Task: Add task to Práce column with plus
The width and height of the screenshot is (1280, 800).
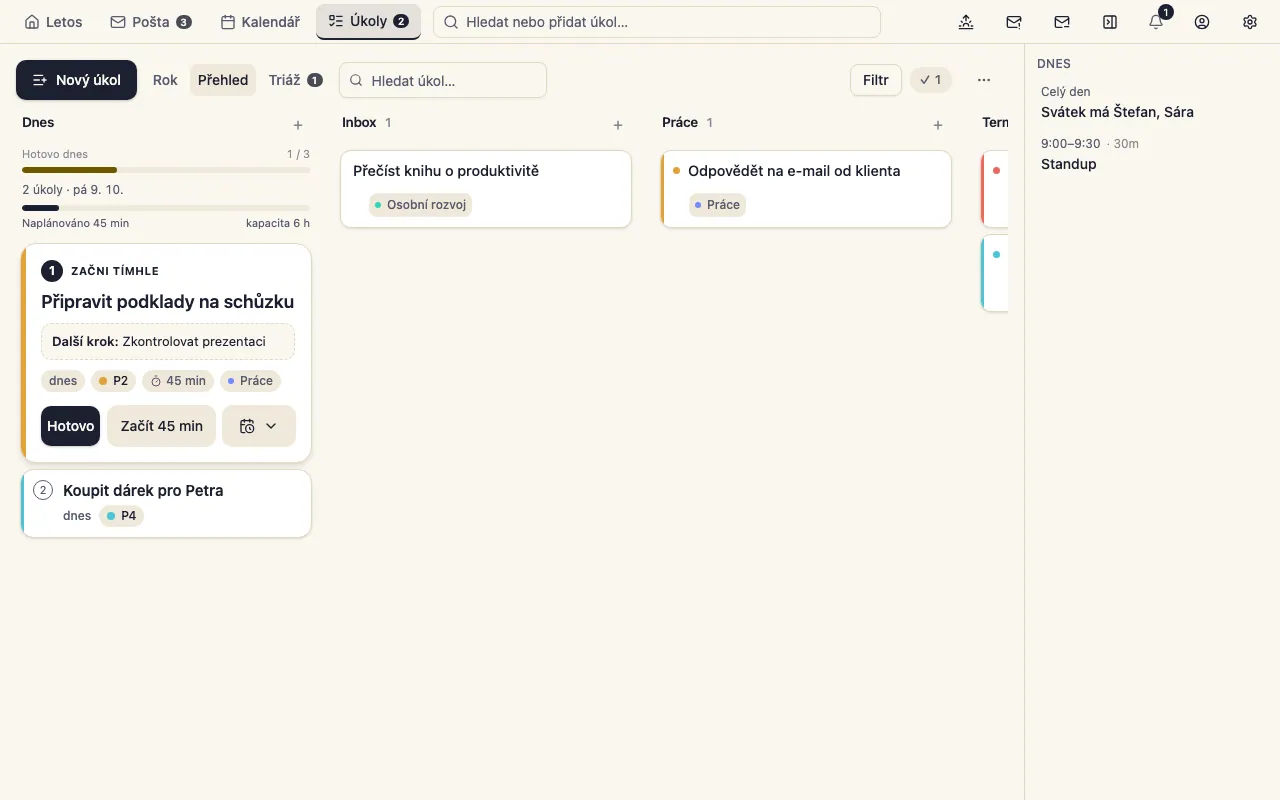Action: 938,125
